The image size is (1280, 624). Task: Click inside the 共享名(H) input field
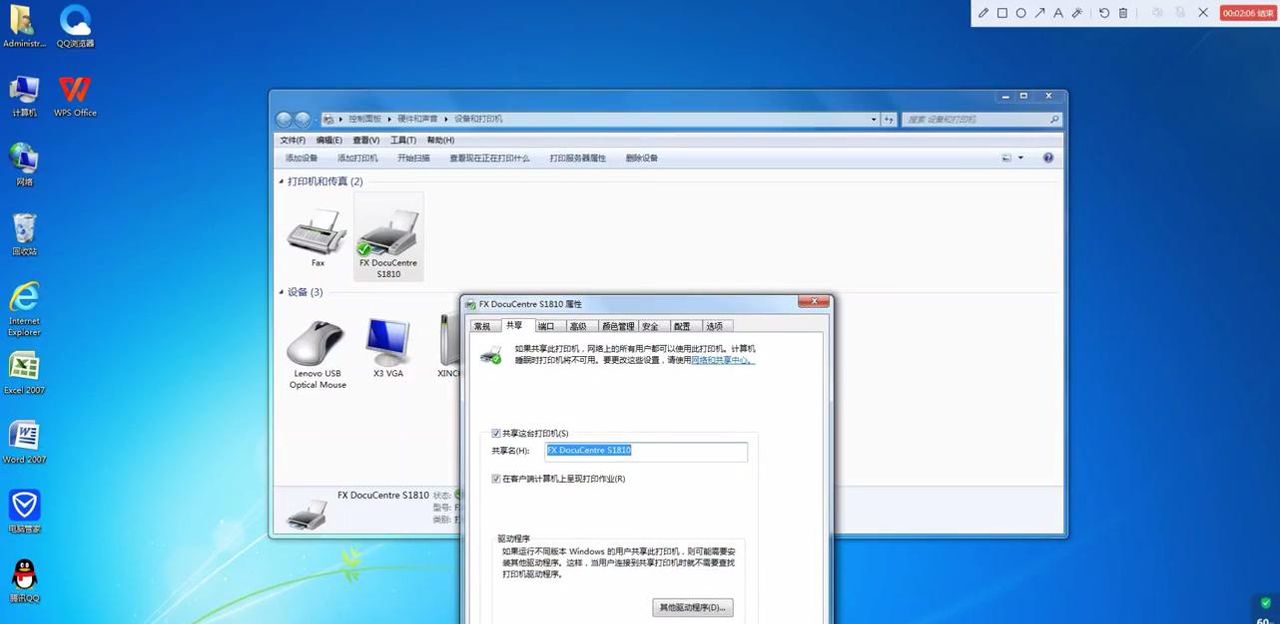tap(645, 452)
